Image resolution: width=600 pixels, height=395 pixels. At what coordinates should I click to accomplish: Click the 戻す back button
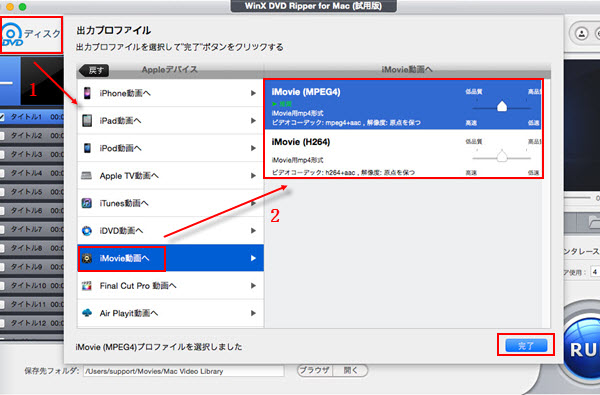[x=94, y=70]
